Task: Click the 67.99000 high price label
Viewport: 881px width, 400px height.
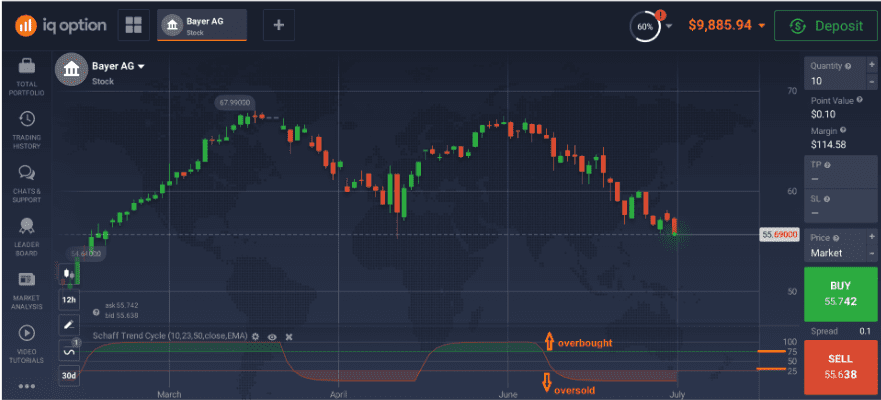Action: tap(235, 103)
